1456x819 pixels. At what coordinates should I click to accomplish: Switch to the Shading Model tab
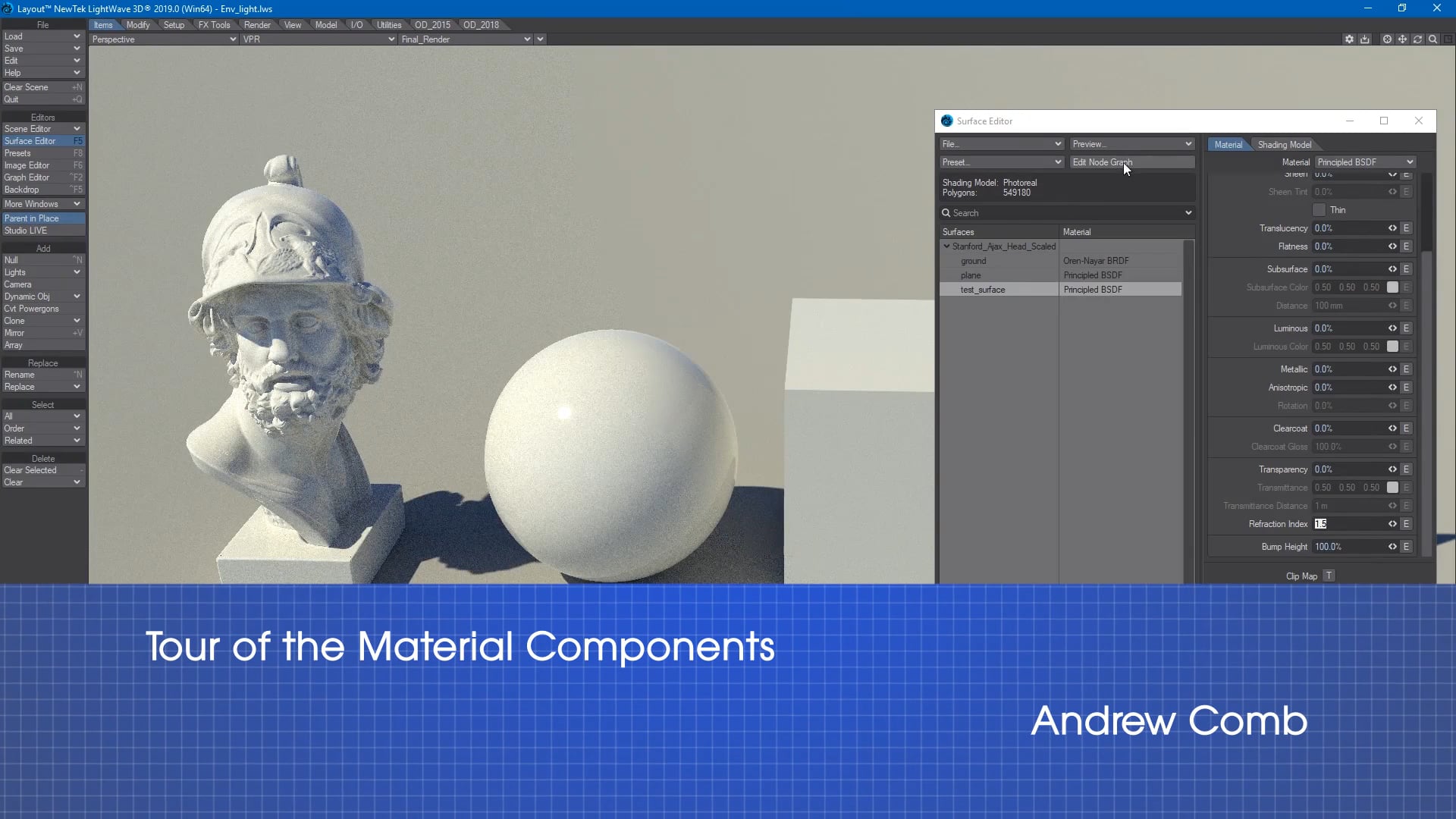(1285, 145)
